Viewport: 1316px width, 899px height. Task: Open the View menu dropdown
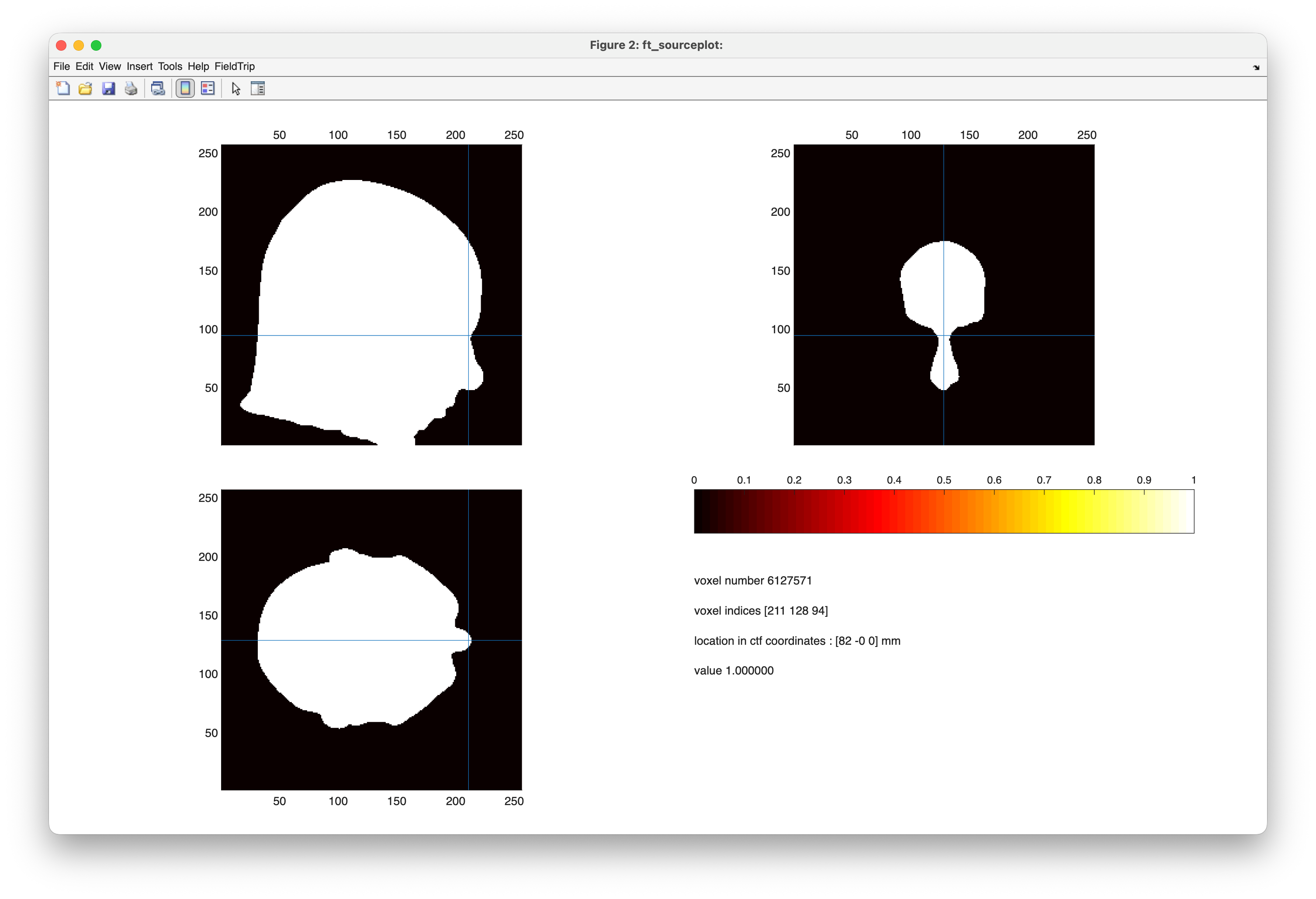[x=110, y=66]
